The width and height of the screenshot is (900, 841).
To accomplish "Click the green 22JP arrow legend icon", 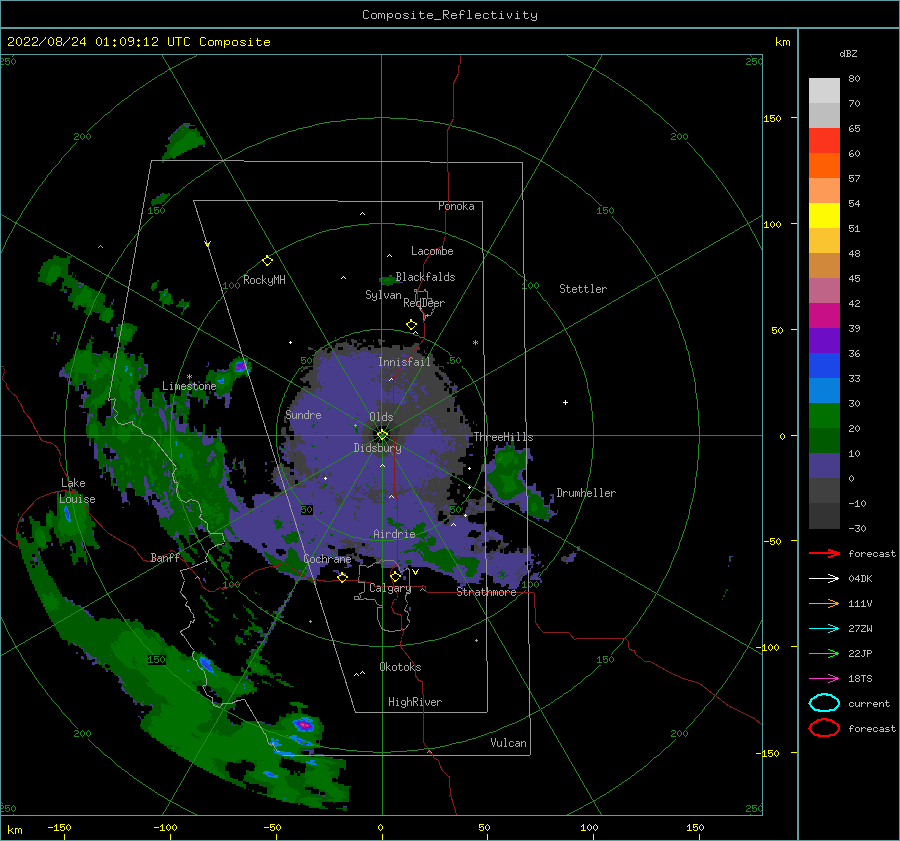I will coord(824,653).
